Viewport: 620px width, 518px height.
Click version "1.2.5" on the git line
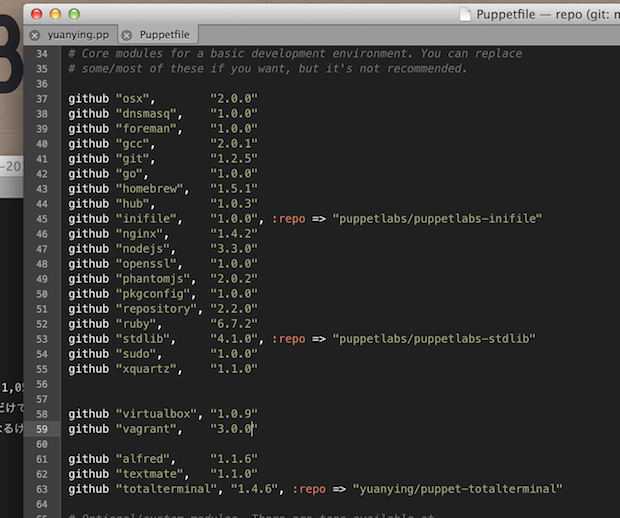pyautogui.click(x=234, y=159)
